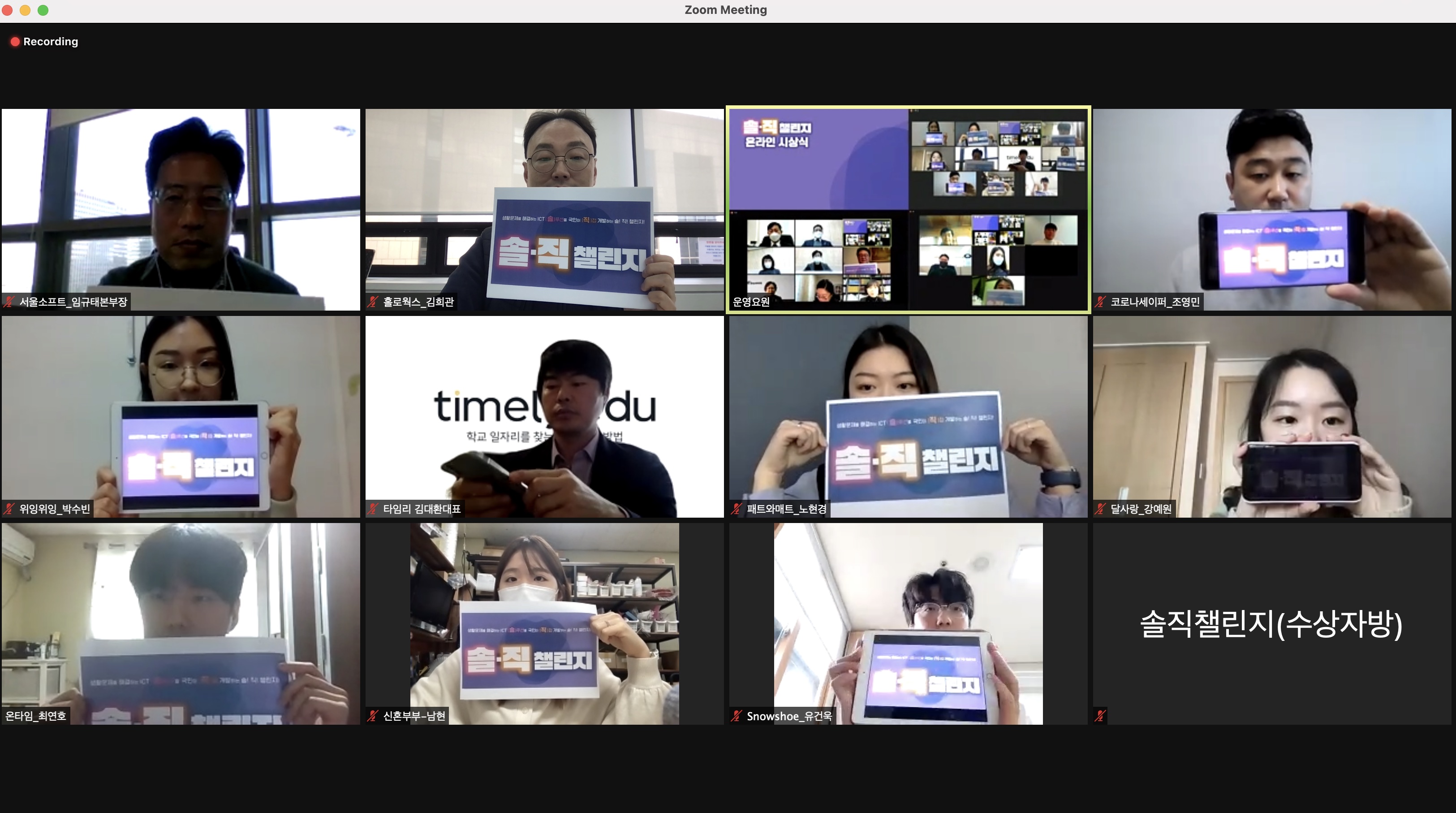Select the timelyedu background video tile

544,416
